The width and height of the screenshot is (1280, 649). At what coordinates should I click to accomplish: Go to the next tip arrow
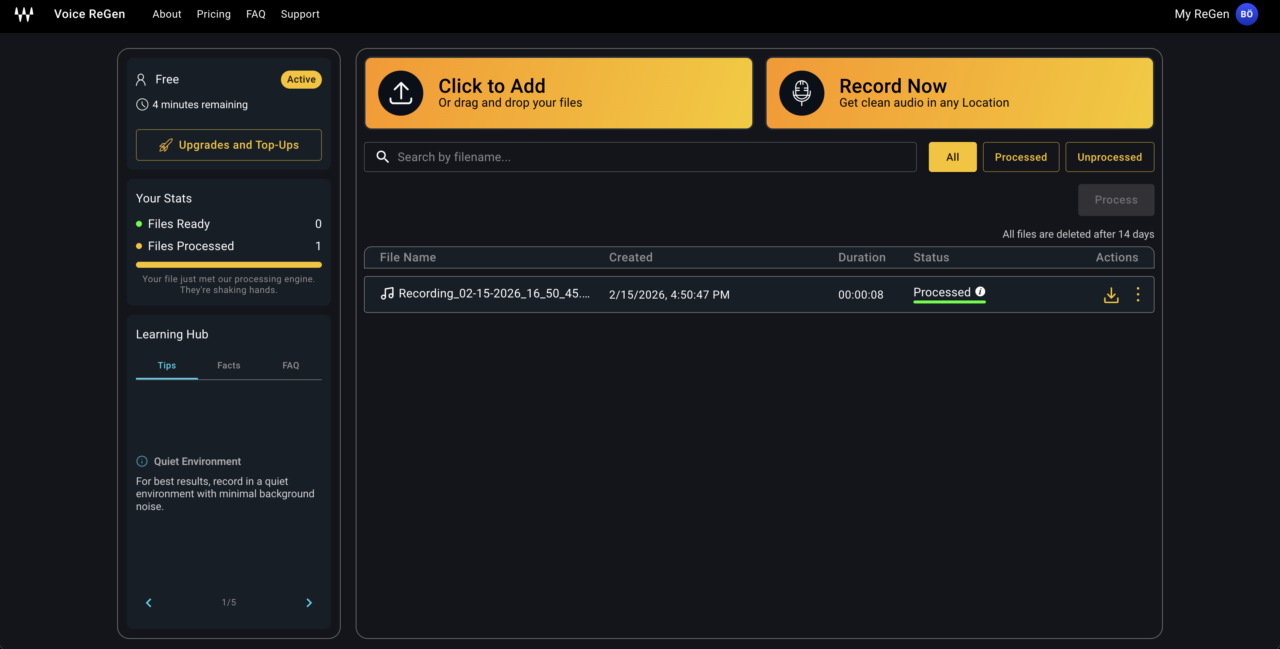[309, 603]
